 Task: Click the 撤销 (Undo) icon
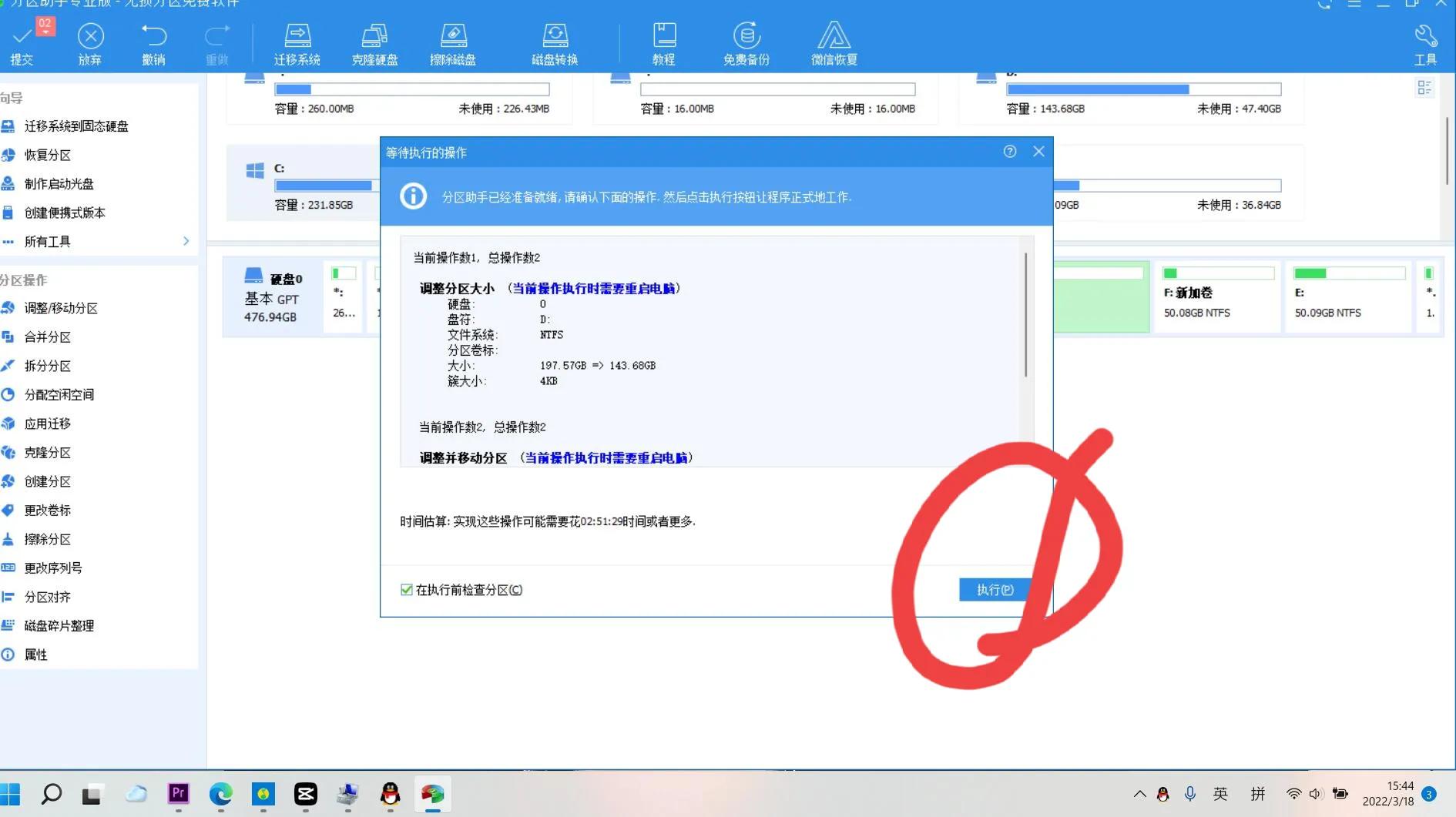(153, 42)
